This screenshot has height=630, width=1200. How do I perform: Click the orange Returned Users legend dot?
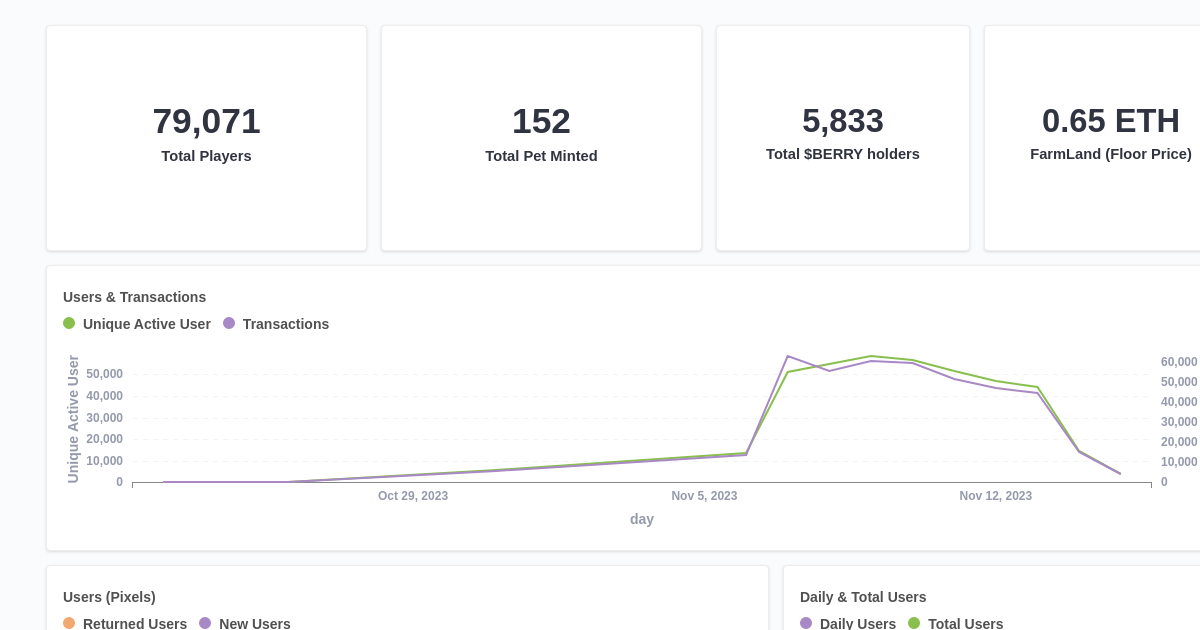(x=68, y=623)
